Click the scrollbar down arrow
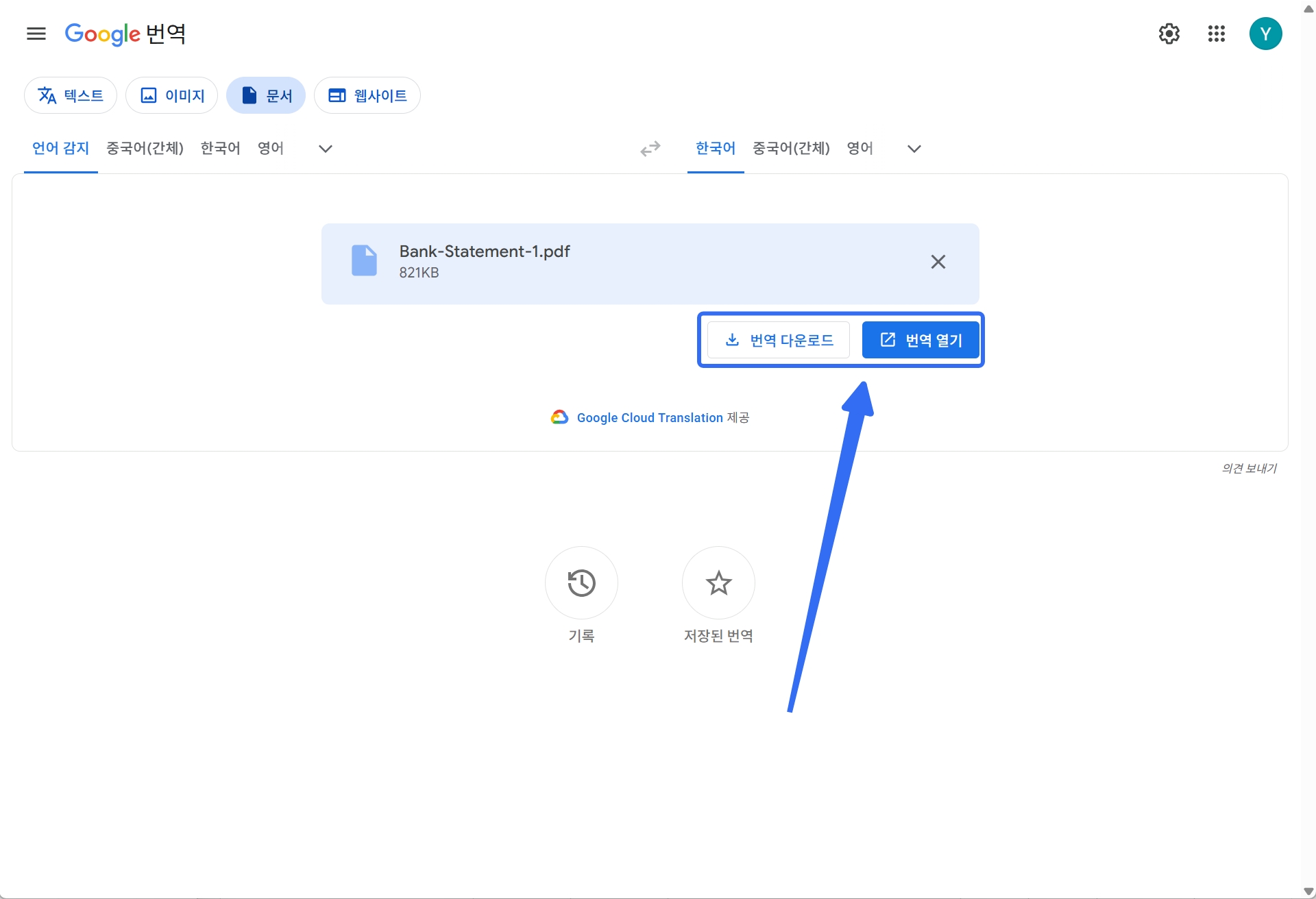 (1308, 891)
